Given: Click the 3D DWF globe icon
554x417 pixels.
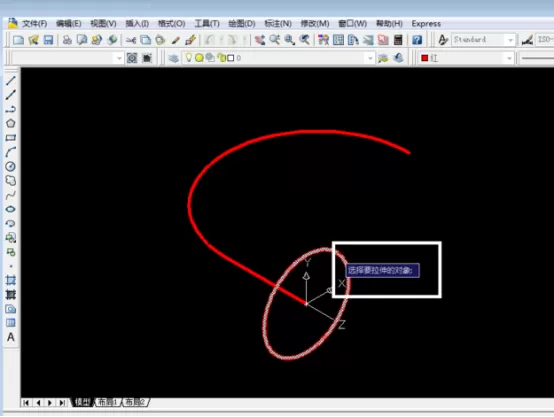Looking at the screenshot, I should (x=112, y=40).
